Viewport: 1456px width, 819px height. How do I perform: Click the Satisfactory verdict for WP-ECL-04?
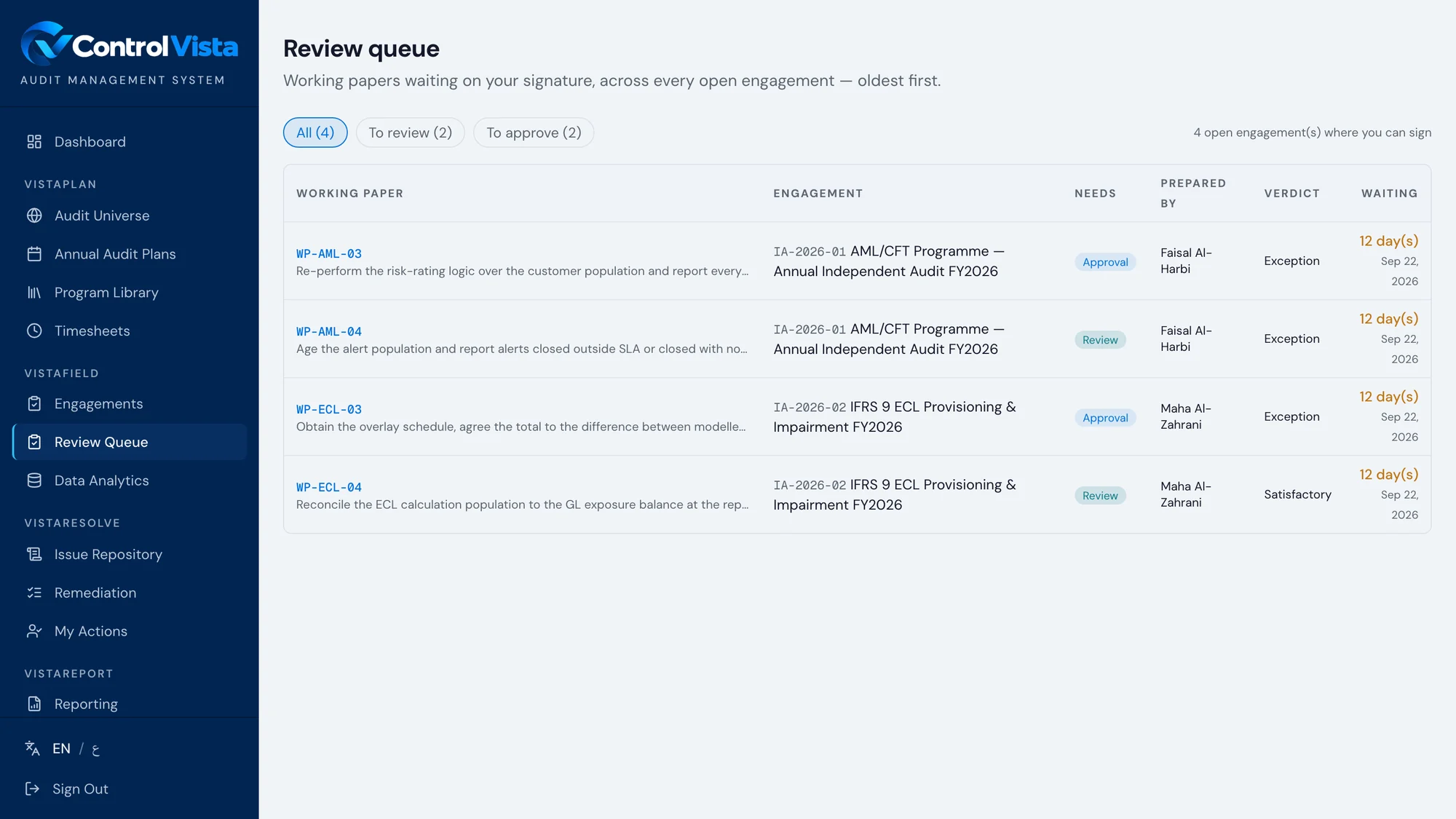coord(1297,494)
